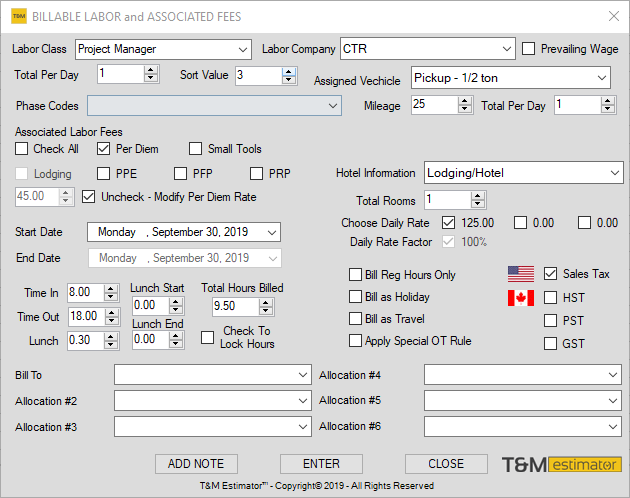The image size is (630, 498).
Task: Tick the second 0.00 daily rate checkbox
Action: pos(520,223)
